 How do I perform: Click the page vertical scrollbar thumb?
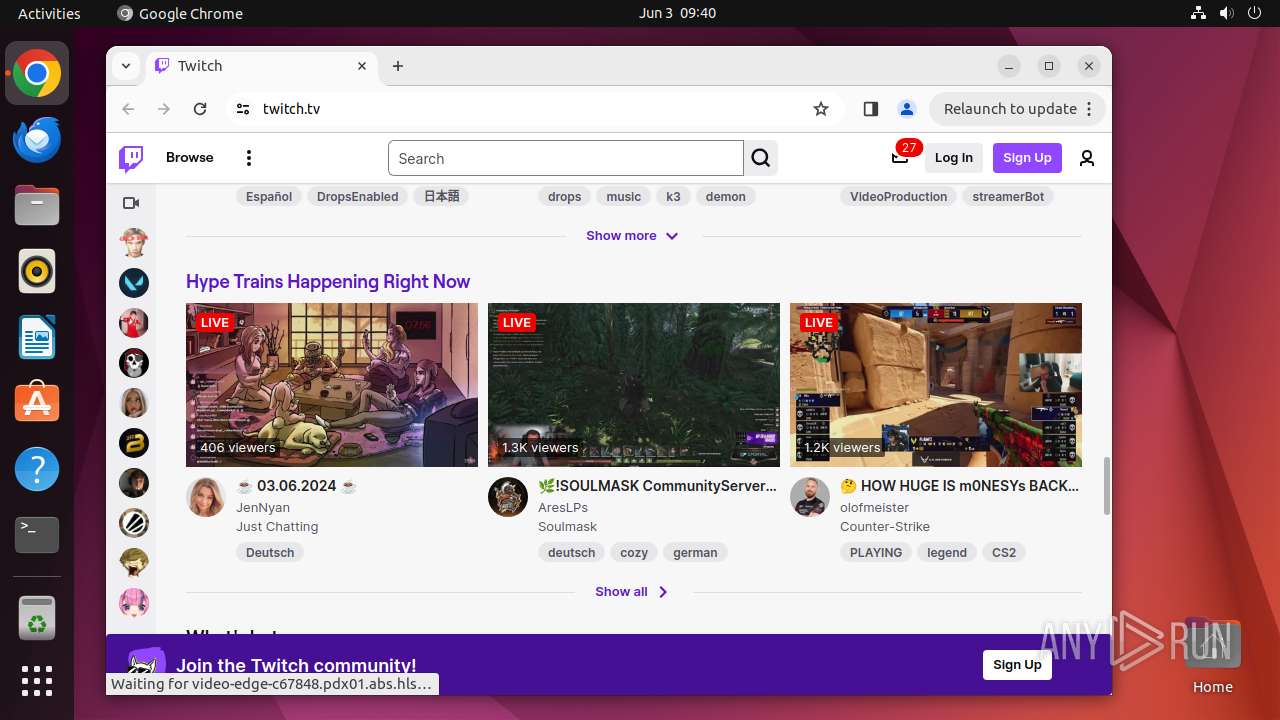click(x=1106, y=486)
